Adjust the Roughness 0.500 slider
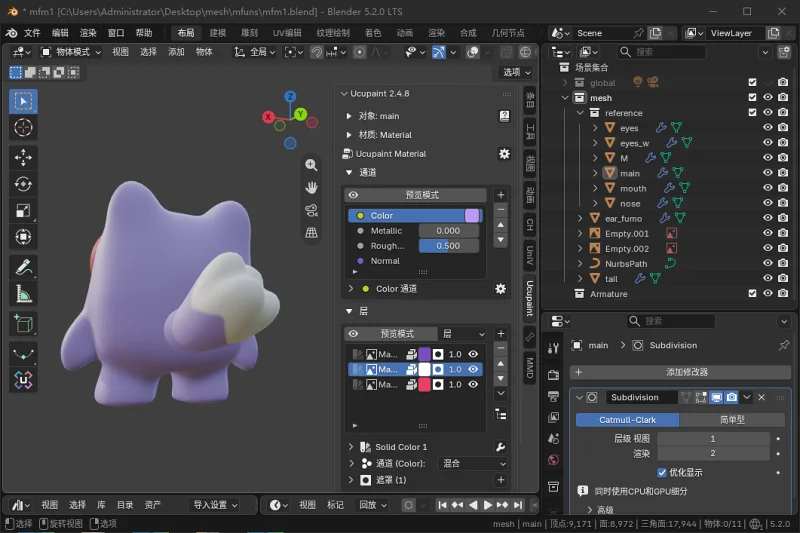 pos(448,246)
